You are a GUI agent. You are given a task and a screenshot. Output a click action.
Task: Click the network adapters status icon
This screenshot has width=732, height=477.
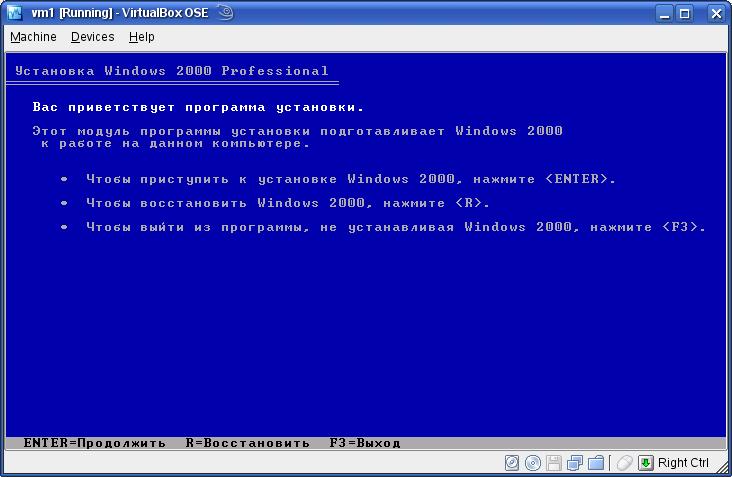(575, 463)
